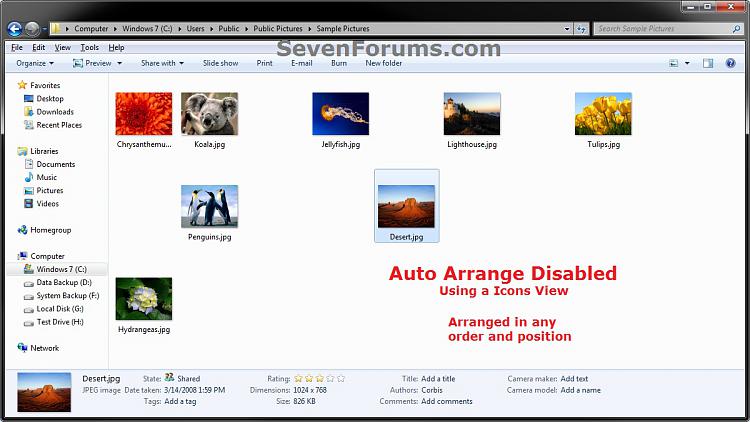
Task: Click the System Backup (F:) drive icon
Action: (x=28, y=296)
